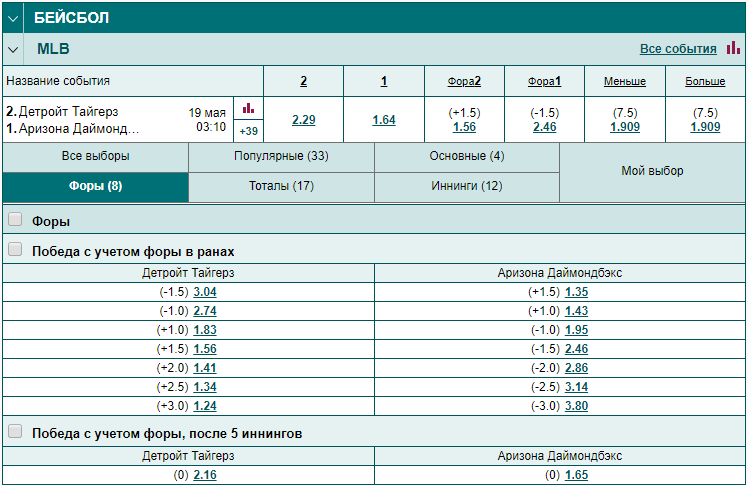Click the 19 мая 03:10 date text
The width and height of the screenshot is (748, 485).
(207, 120)
